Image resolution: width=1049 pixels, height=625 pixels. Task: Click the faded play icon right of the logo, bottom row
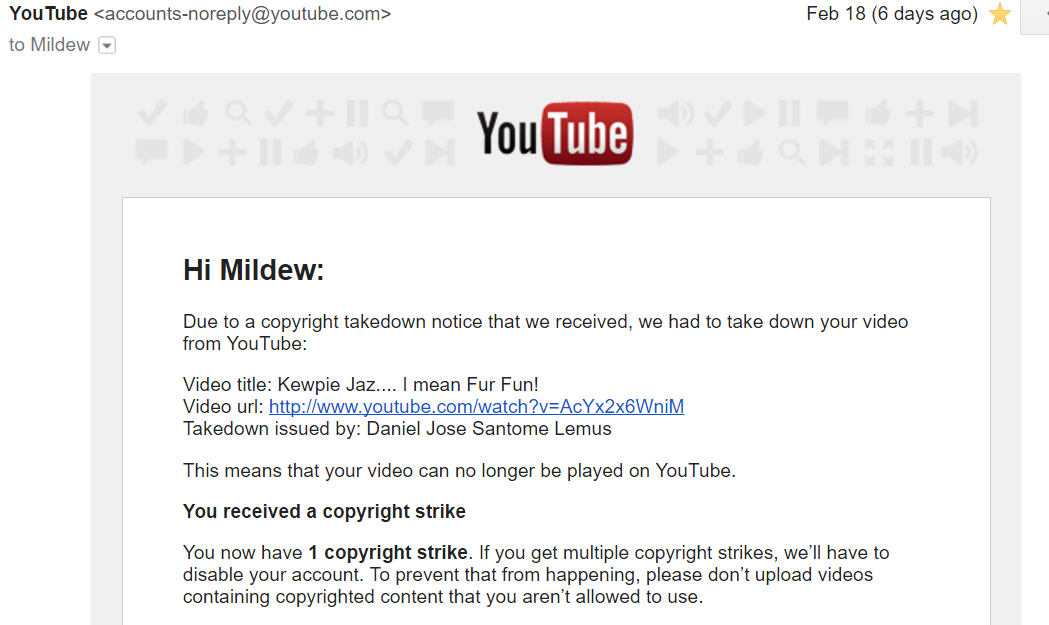point(667,153)
